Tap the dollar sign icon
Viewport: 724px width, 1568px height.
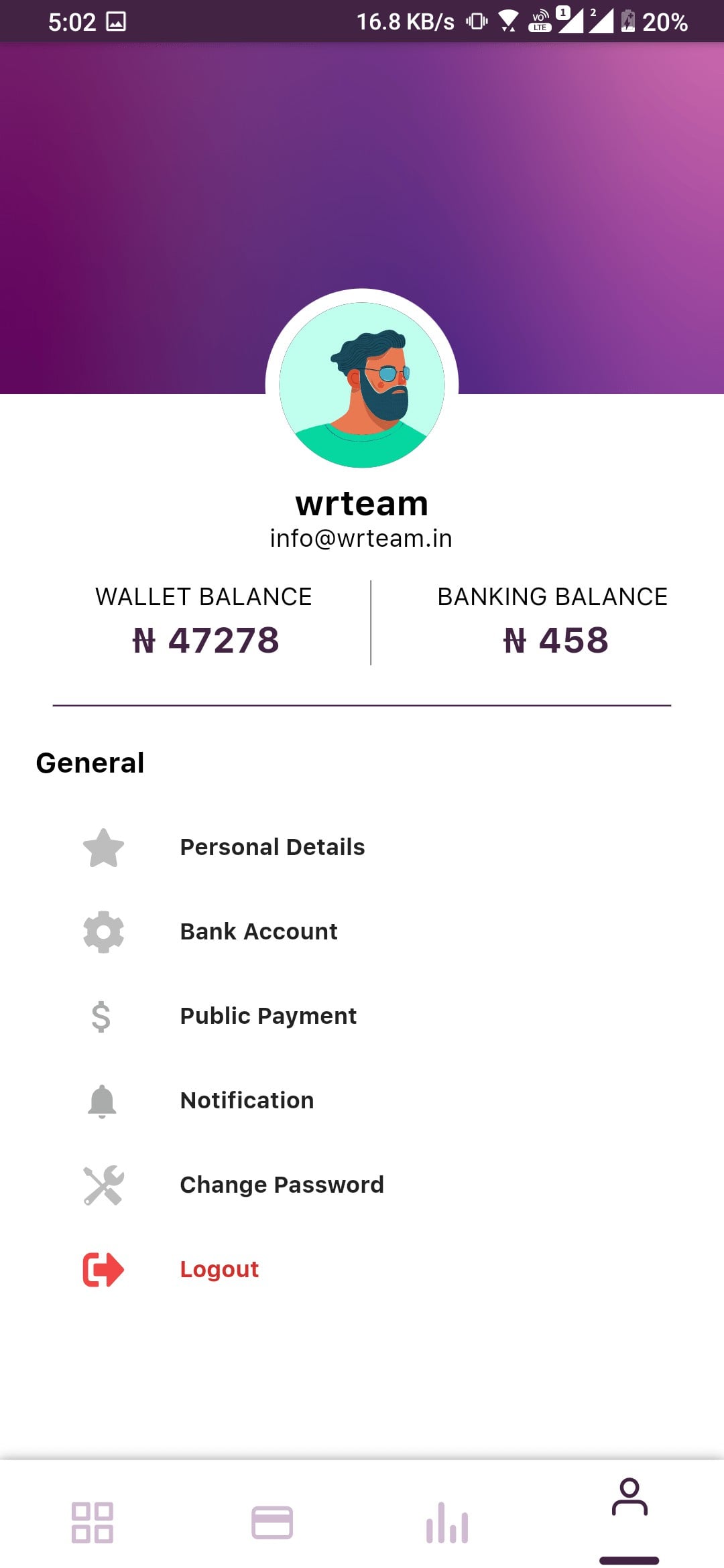click(x=101, y=1017)
